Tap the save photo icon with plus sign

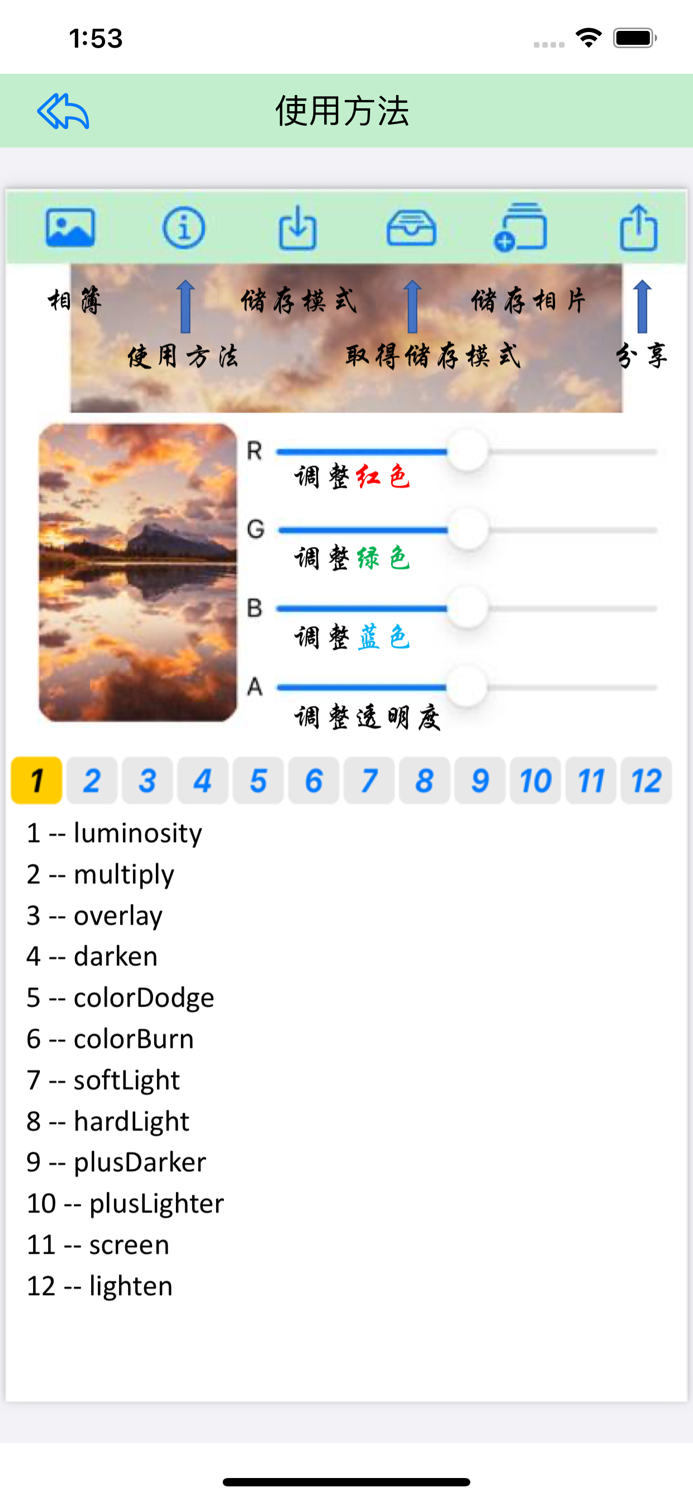[x=522, y=228]
